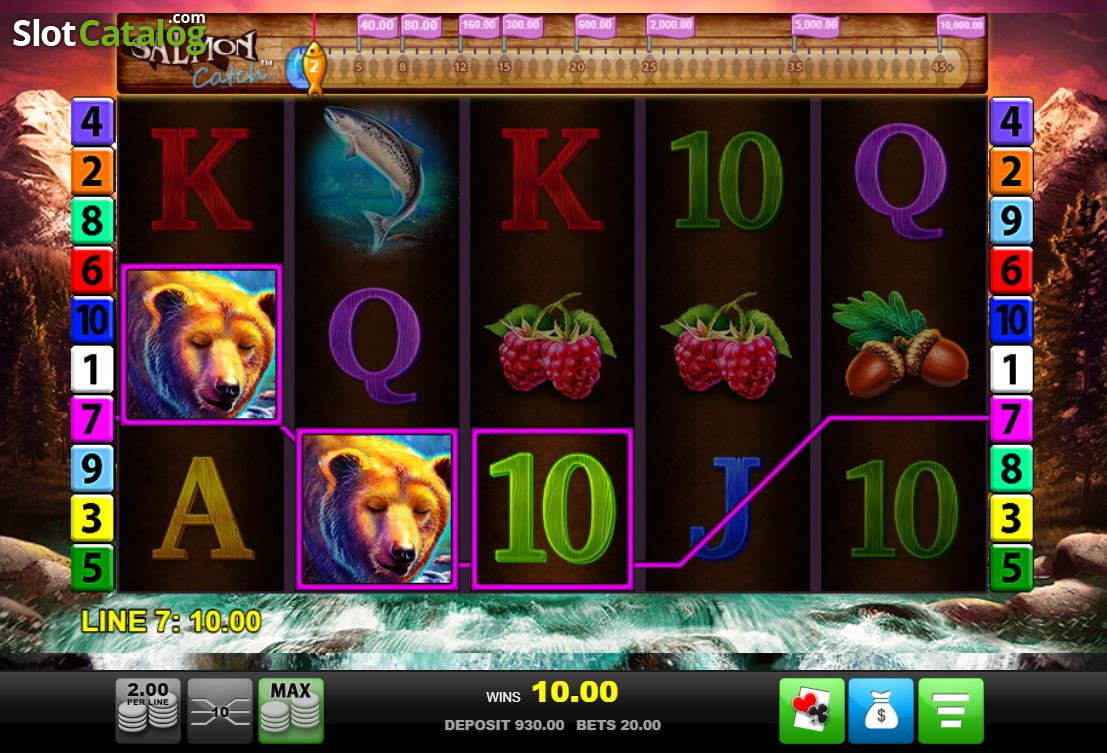Select the MAX bet coins button
Screen dimensions: 1107x753
coord(291,711)
